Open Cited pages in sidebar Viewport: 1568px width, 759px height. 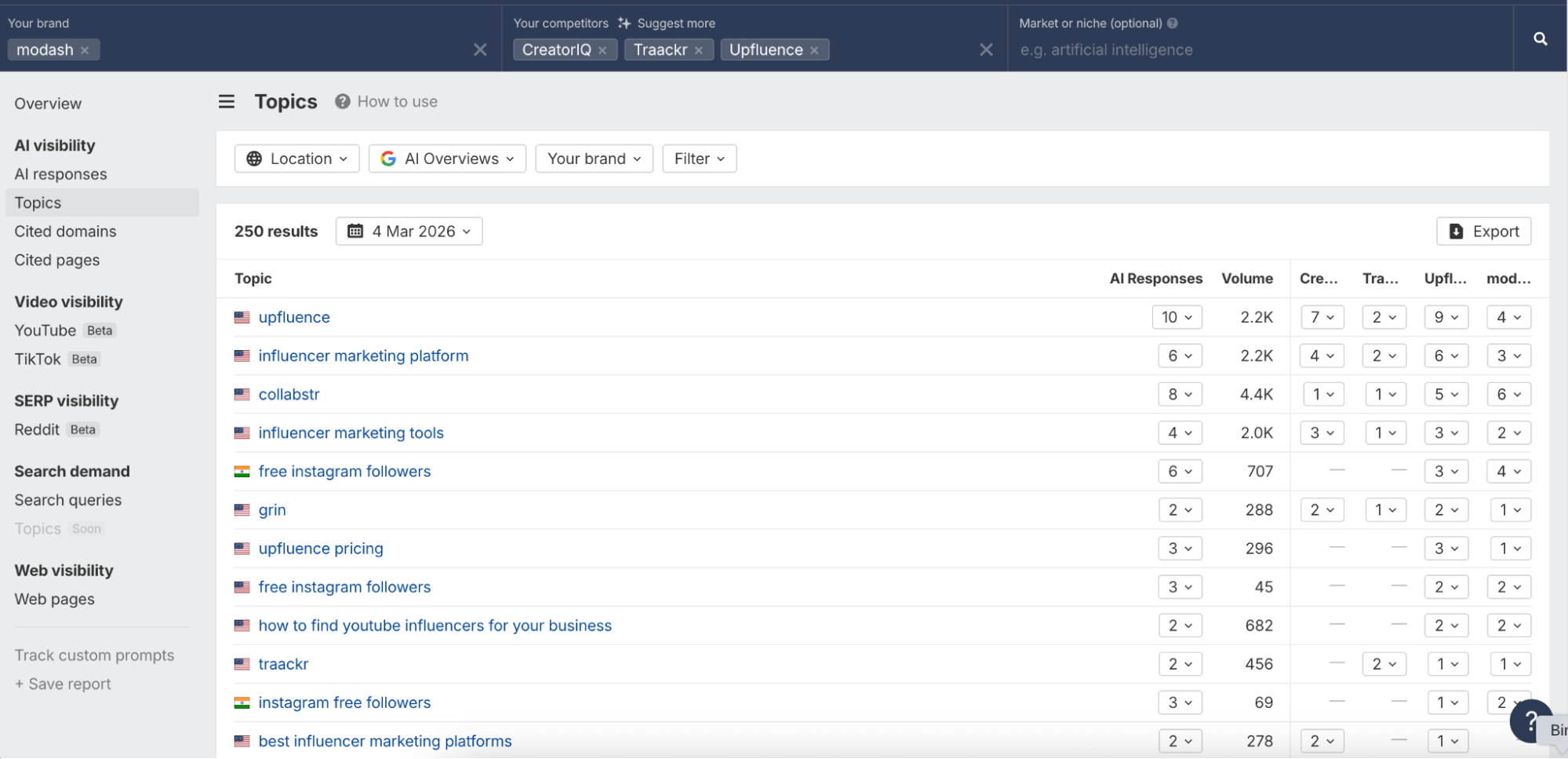pyautogui.click(x=56, y=260)
